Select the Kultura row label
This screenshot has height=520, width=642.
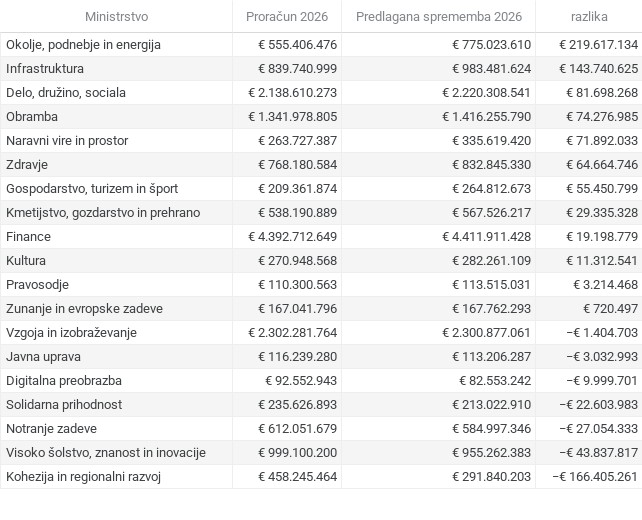(27, 261)
